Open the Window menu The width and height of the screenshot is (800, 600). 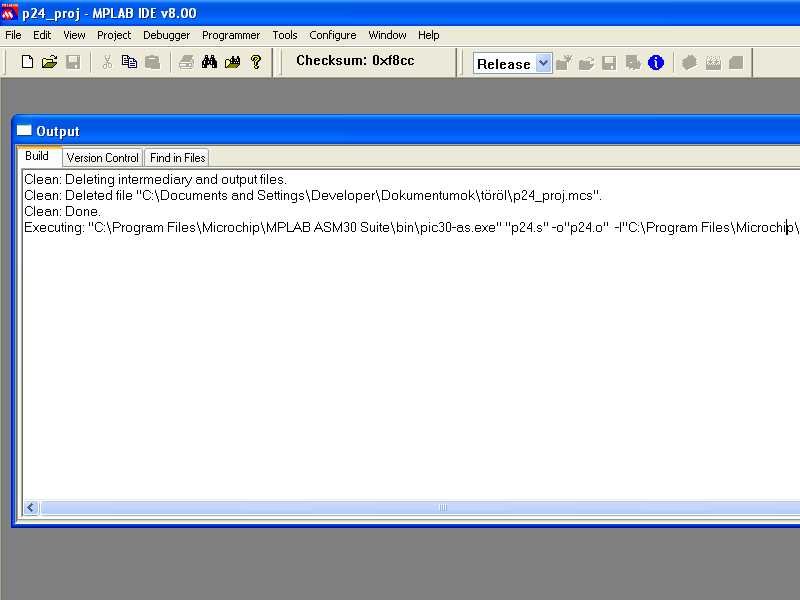click(x=387, y=35)
